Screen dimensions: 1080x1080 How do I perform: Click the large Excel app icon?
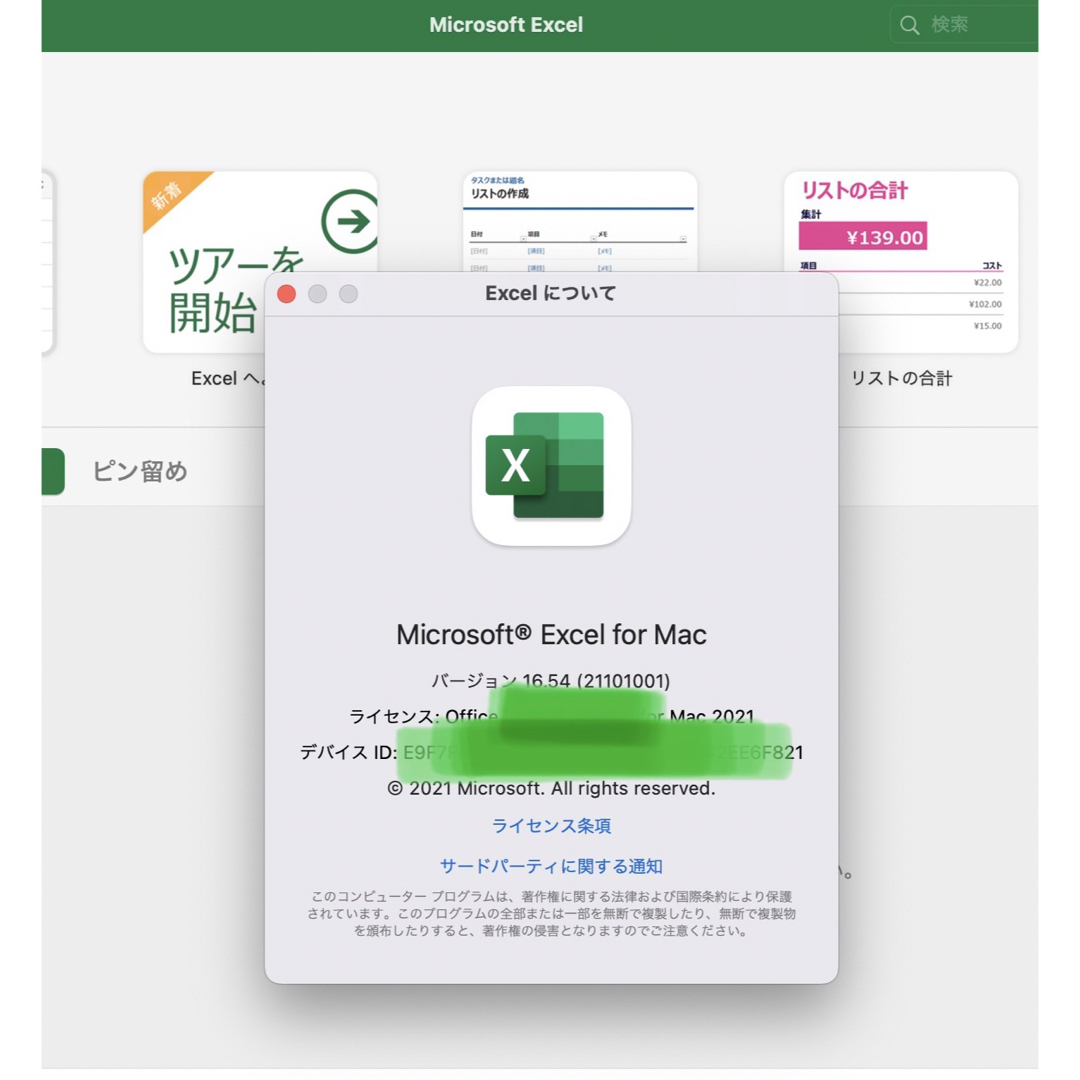pyautogui.click(x=551, y=466)
